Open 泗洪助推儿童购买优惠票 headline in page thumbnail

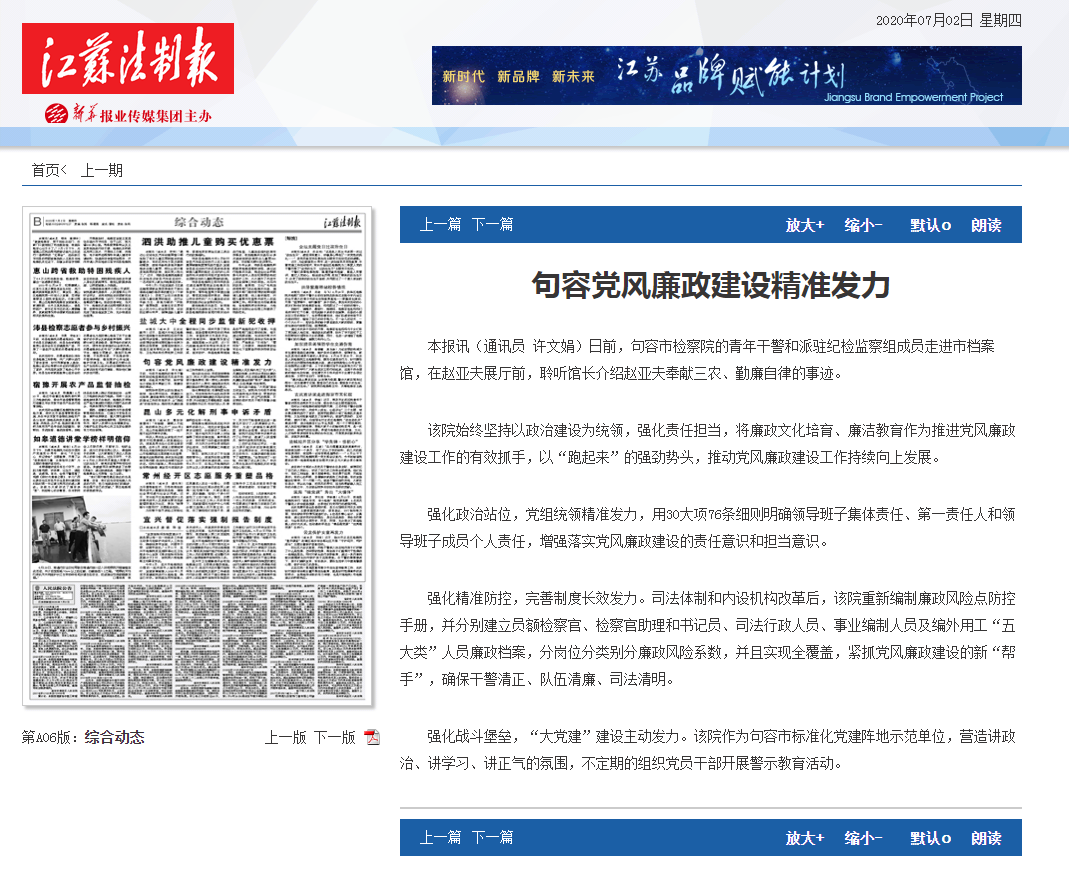tap(208, 241)
